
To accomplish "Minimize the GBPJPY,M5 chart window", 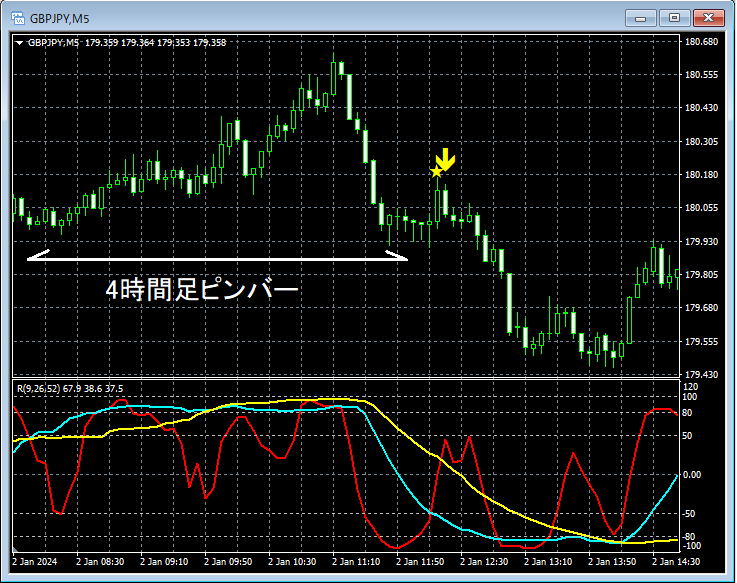I will click(x=640, y=18).
